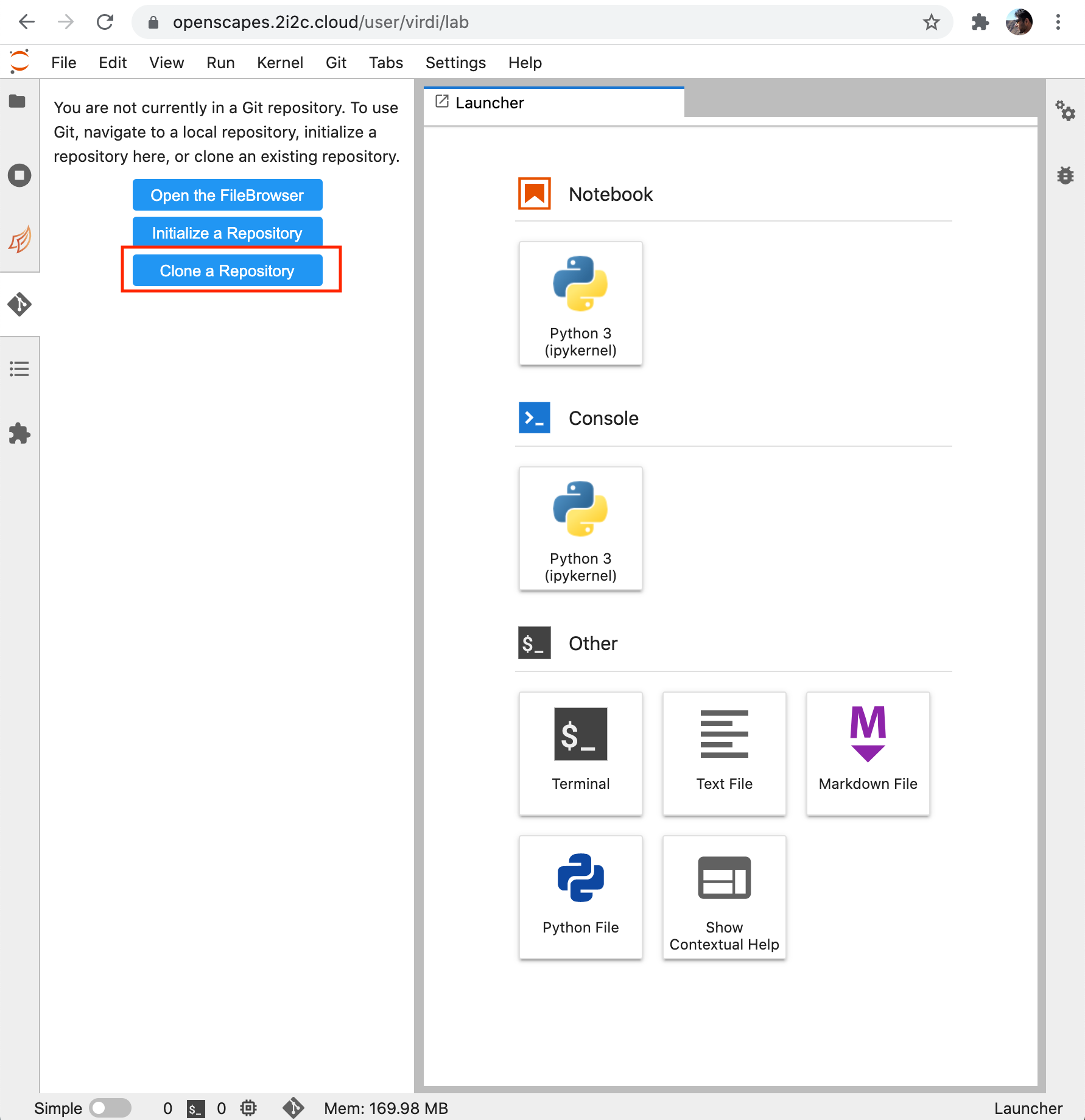
Task: Toggle the Simple interface mode switch
Action: point(110,1108)
